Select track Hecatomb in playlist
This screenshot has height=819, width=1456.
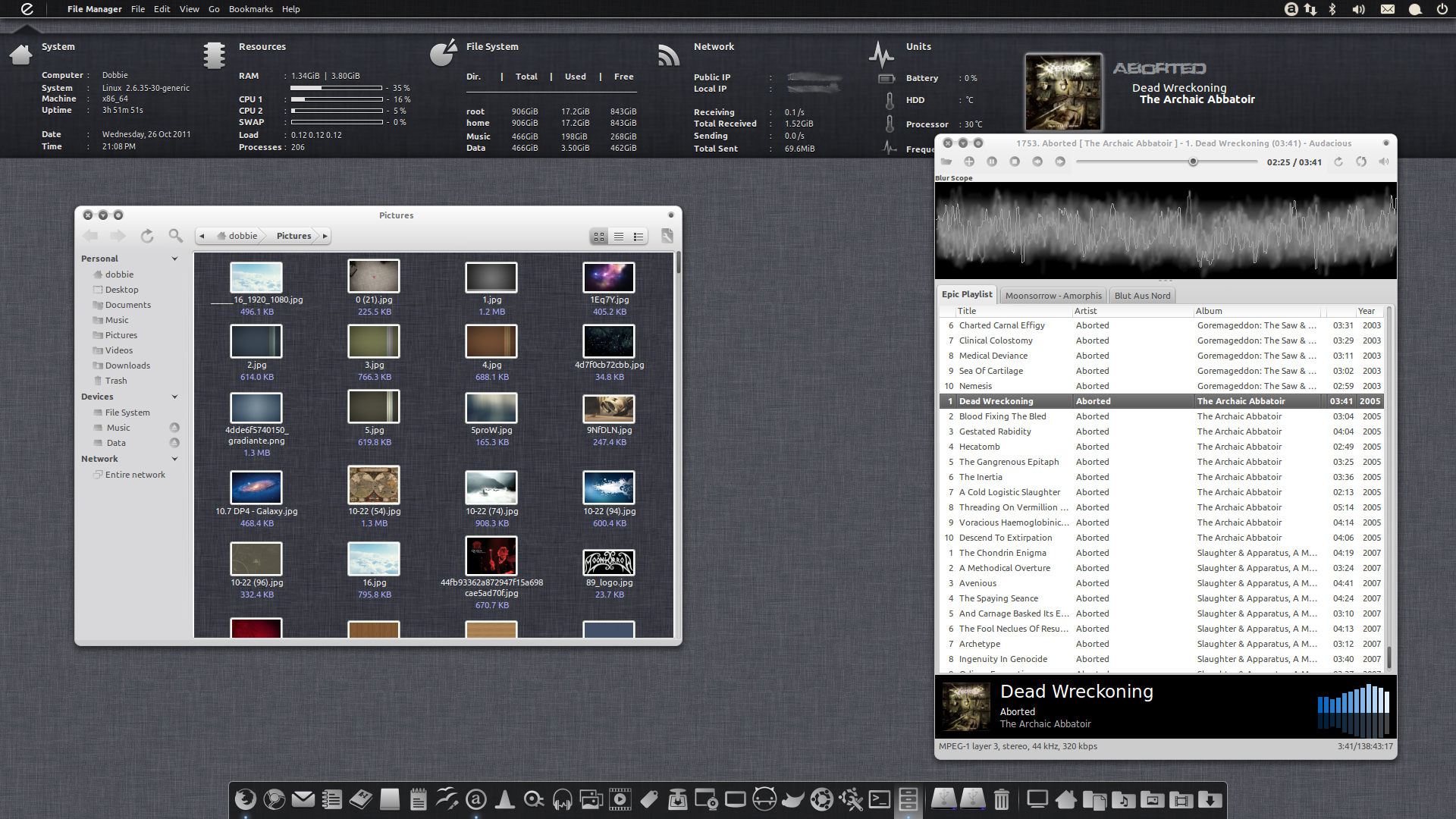[1162, 447]
